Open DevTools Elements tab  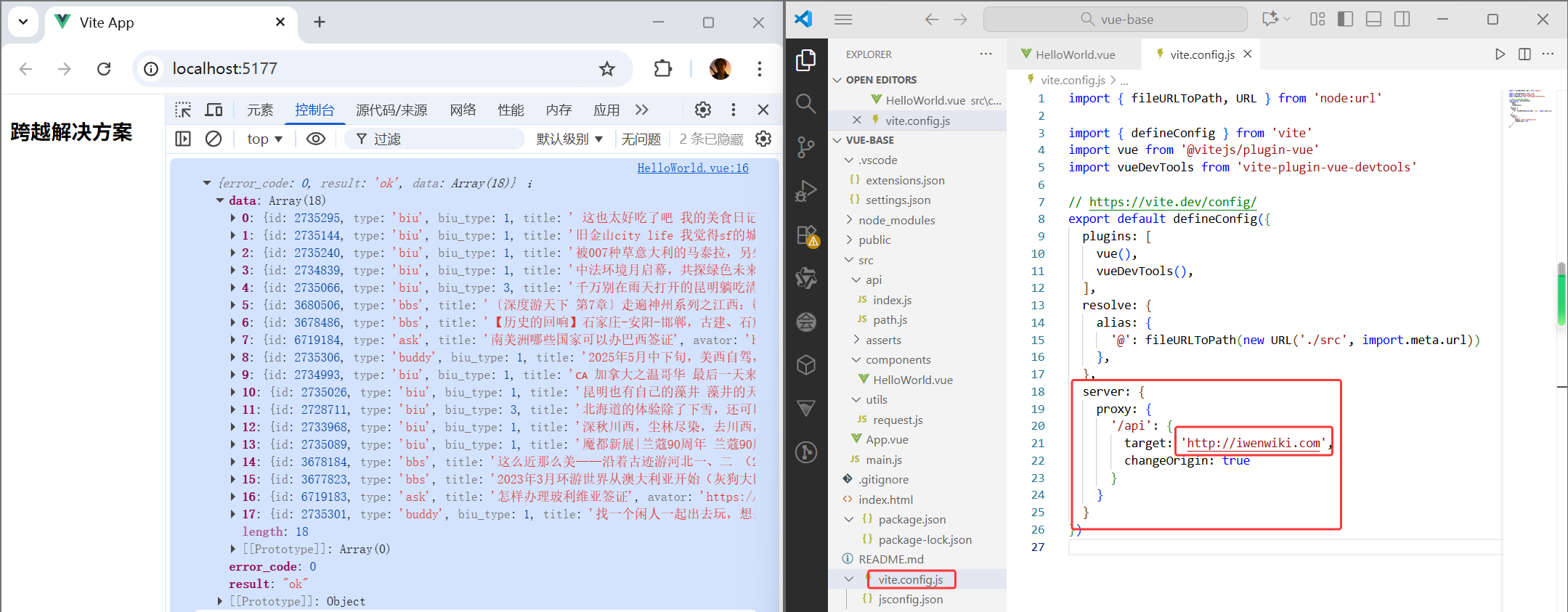click(x=260, y=110)
